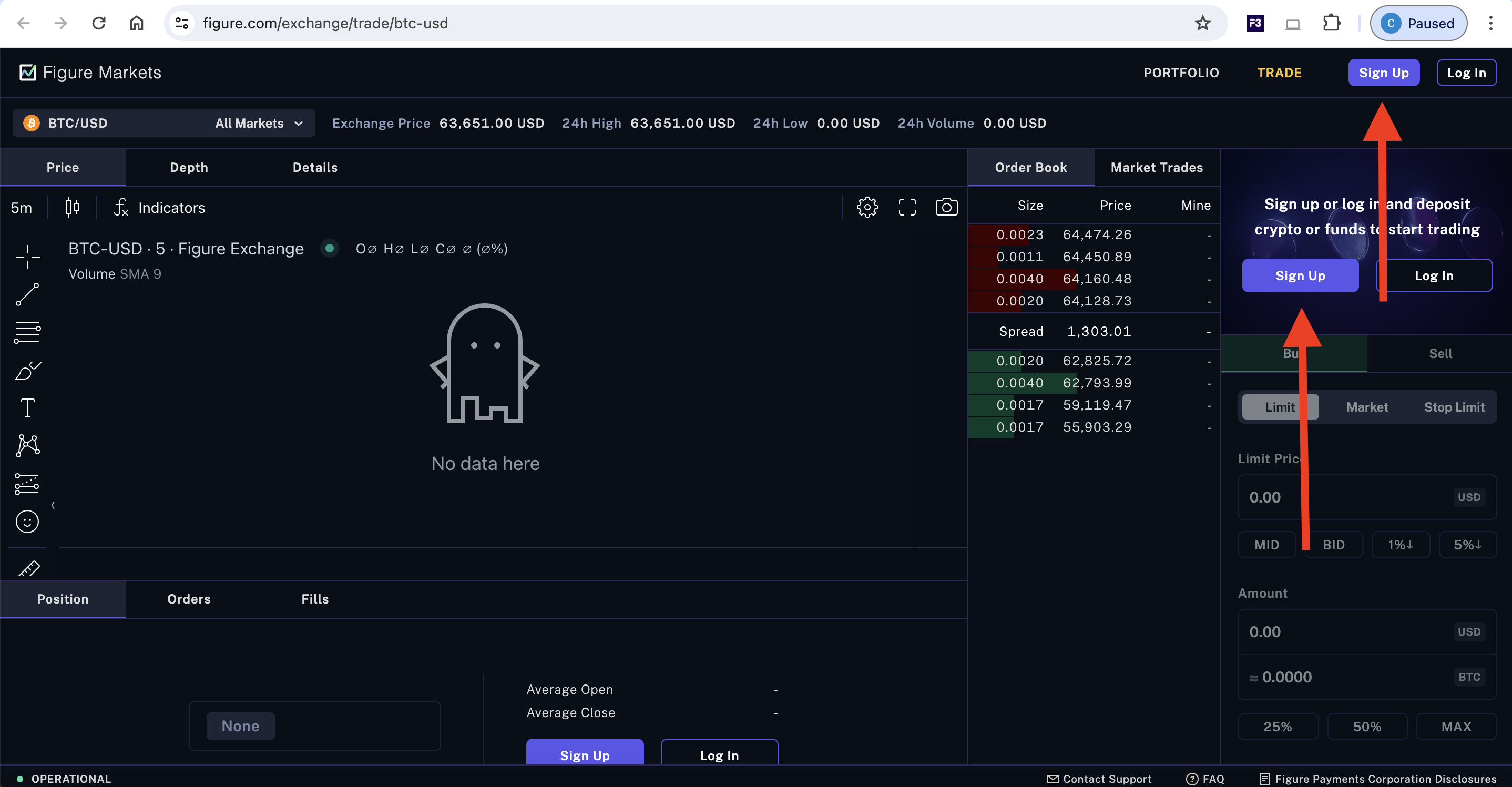
Task: Select the Stop Limit order type
Action: [1454, 407]
